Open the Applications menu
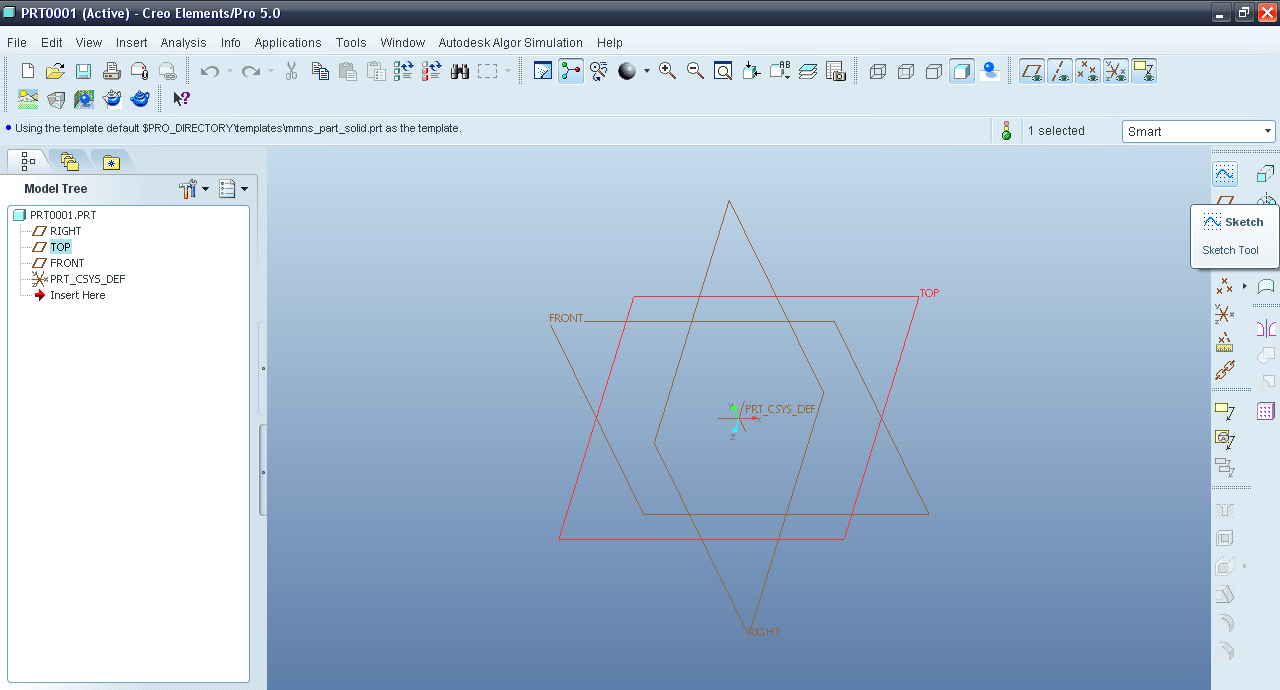 (x=288, y=43)
